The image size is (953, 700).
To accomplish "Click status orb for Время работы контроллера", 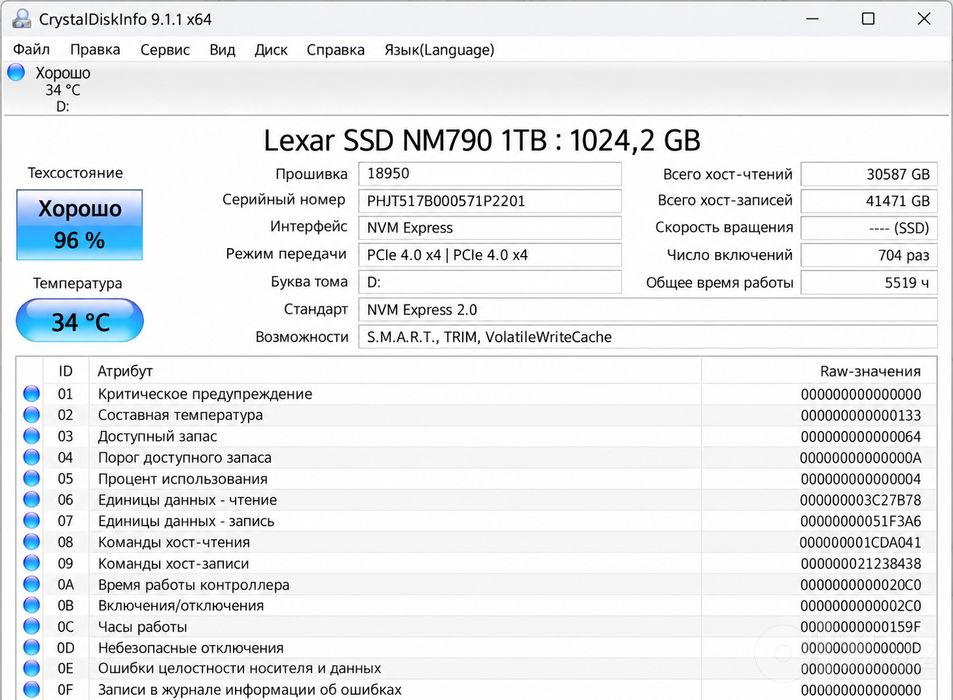I will click(x=32, y=585).
